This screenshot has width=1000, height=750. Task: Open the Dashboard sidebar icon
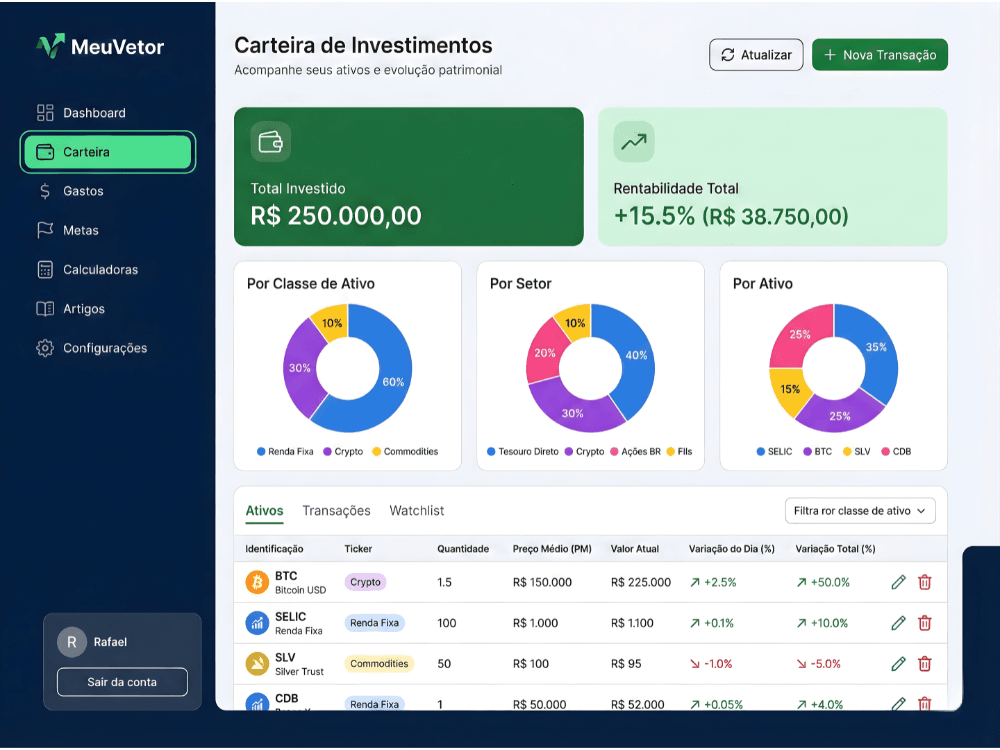tap(43, 112)
